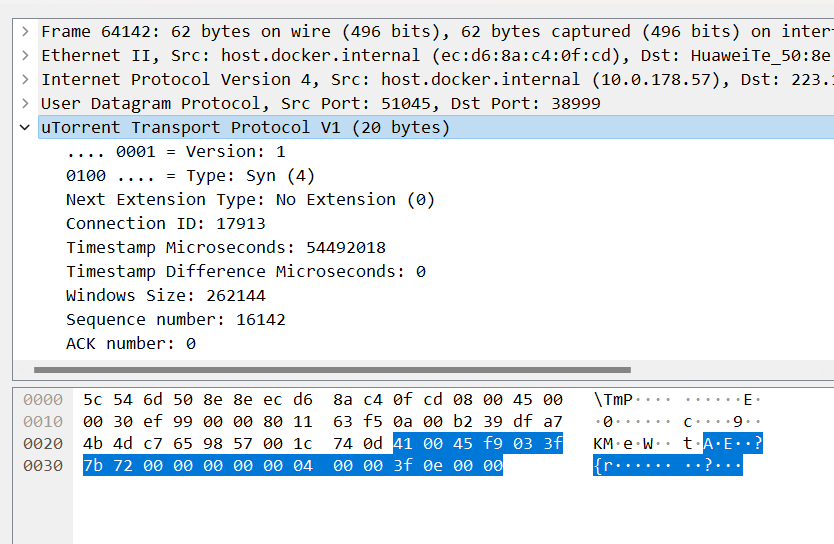Click highlighted ASCII {r in last row
Screen dimensions: 834x544
604,466
